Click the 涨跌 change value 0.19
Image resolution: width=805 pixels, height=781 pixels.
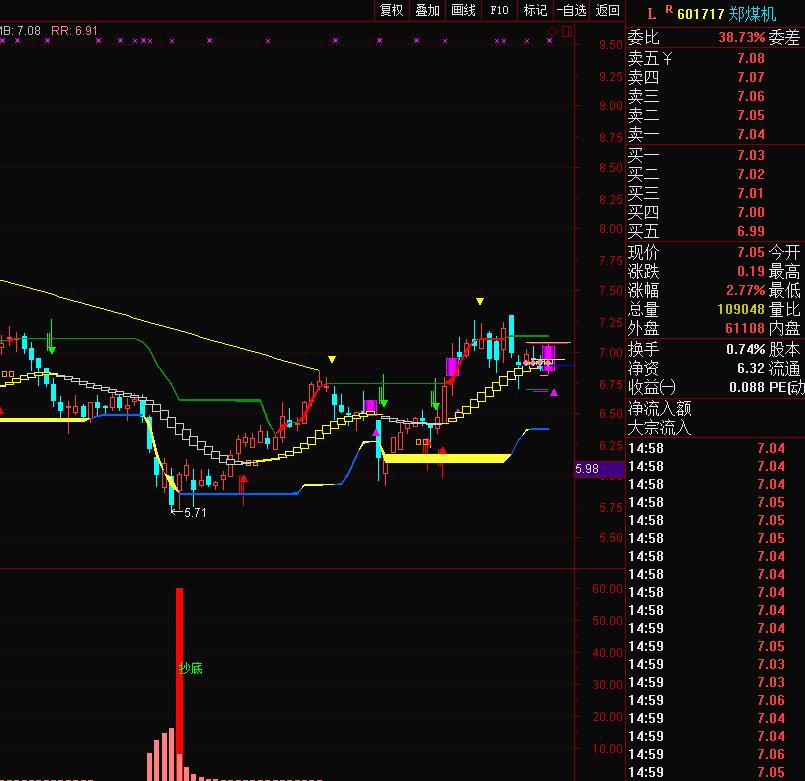point(751,271)
